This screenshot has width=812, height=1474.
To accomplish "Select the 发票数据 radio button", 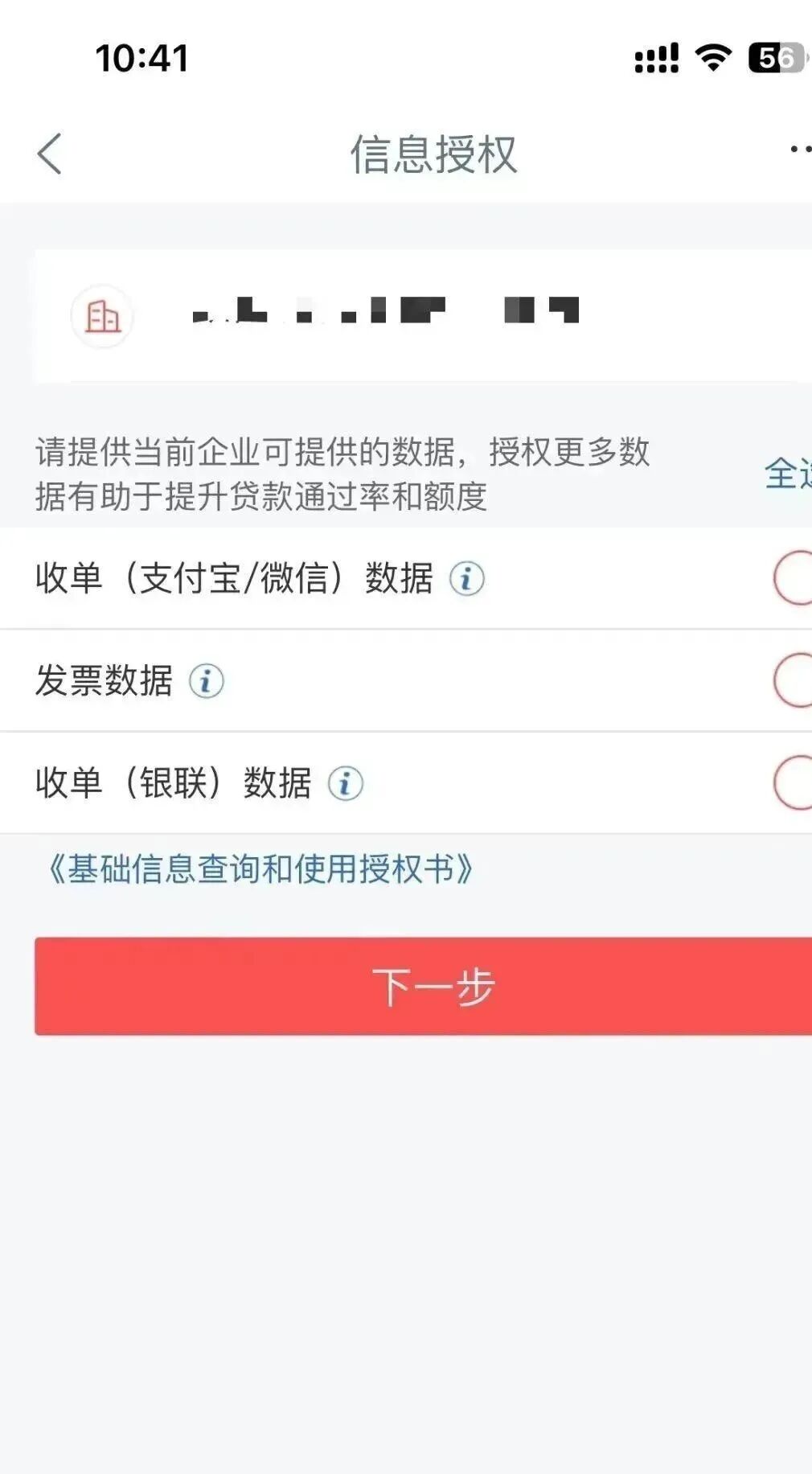I will tap(794, 680).
